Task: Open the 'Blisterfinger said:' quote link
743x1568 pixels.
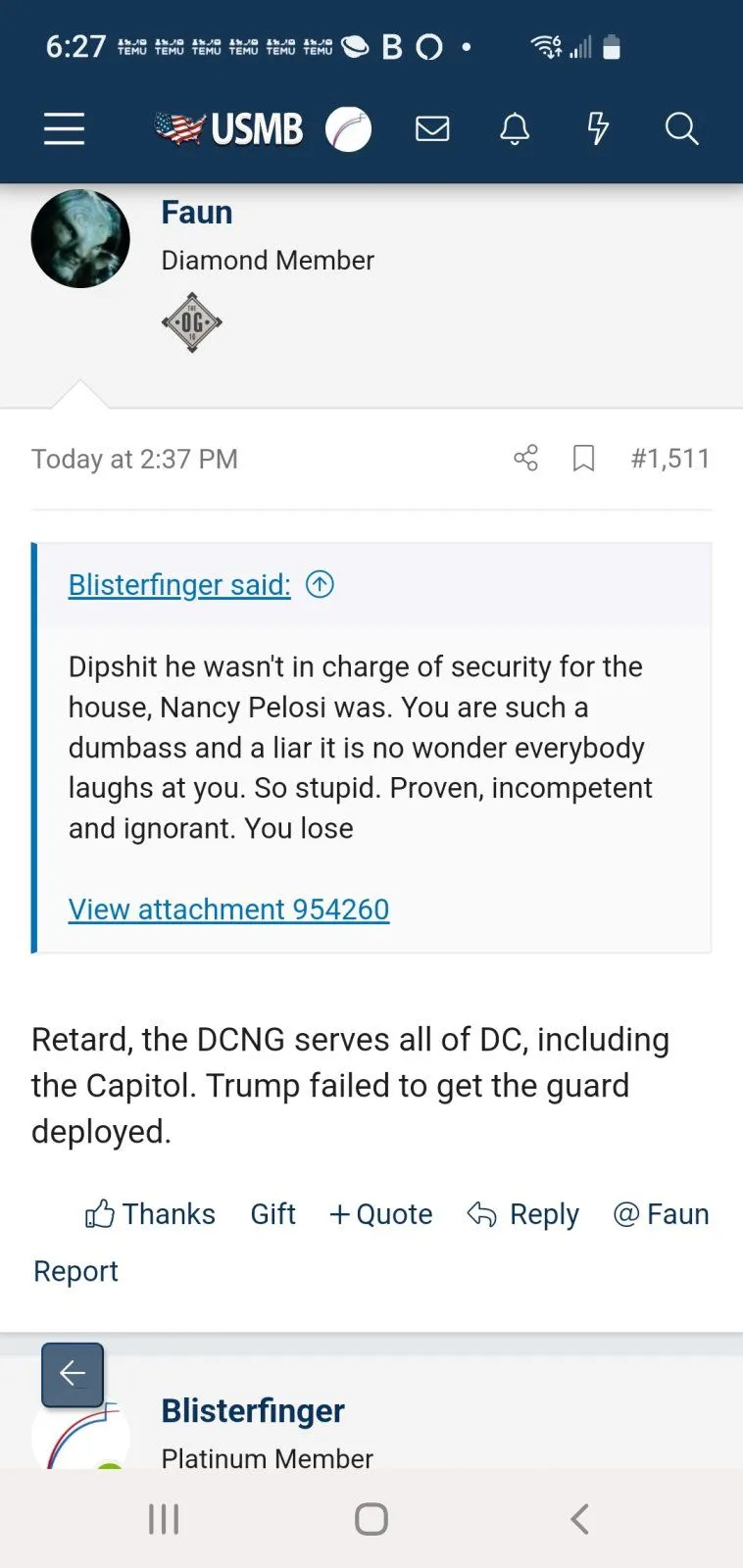Action: coord(179,585)
